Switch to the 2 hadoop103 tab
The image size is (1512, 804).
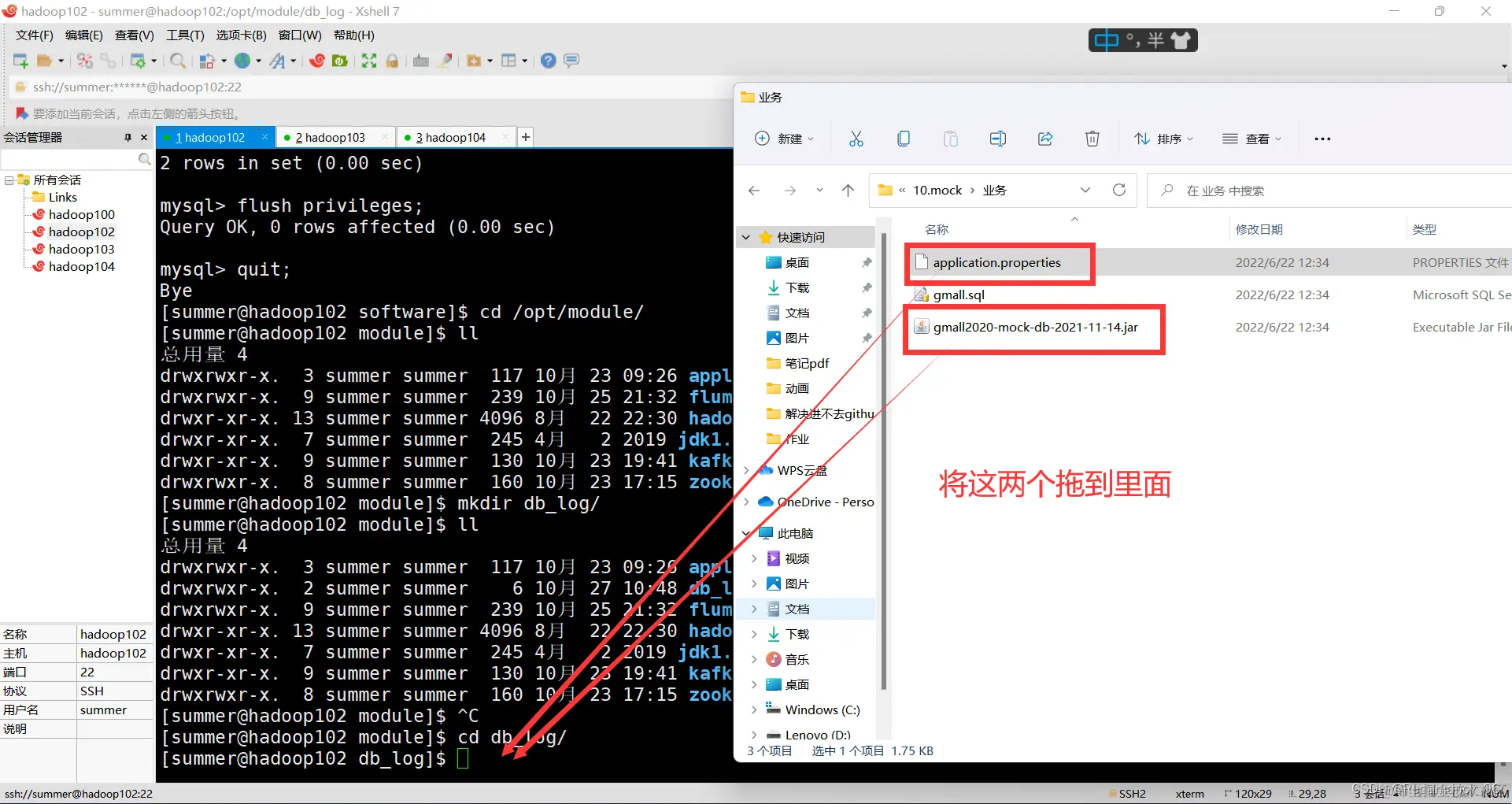[x=330, y=137]
